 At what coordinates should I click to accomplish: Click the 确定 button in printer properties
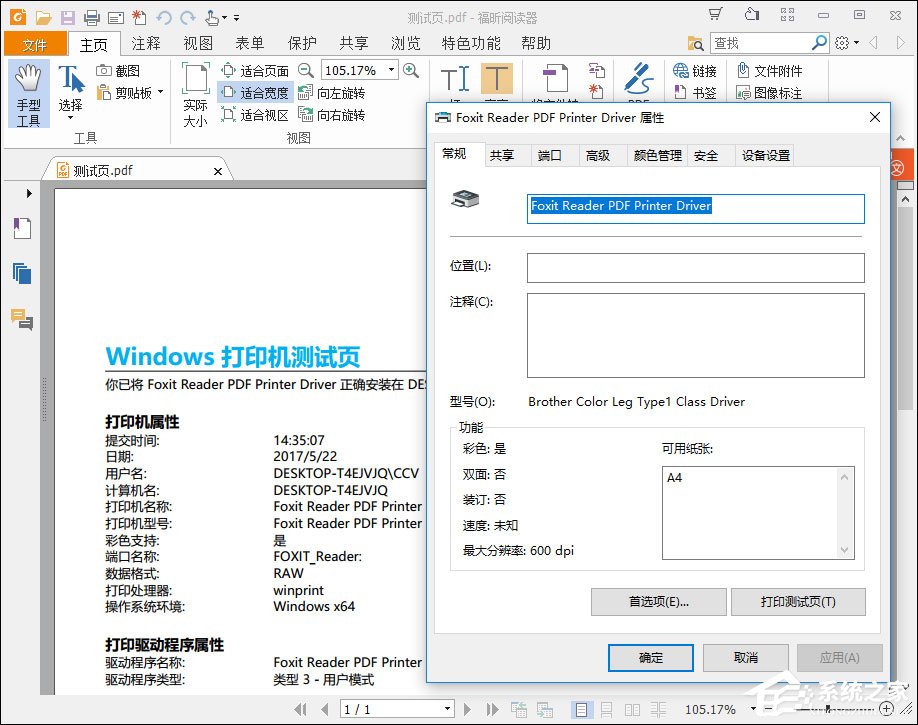coord(650,658)
